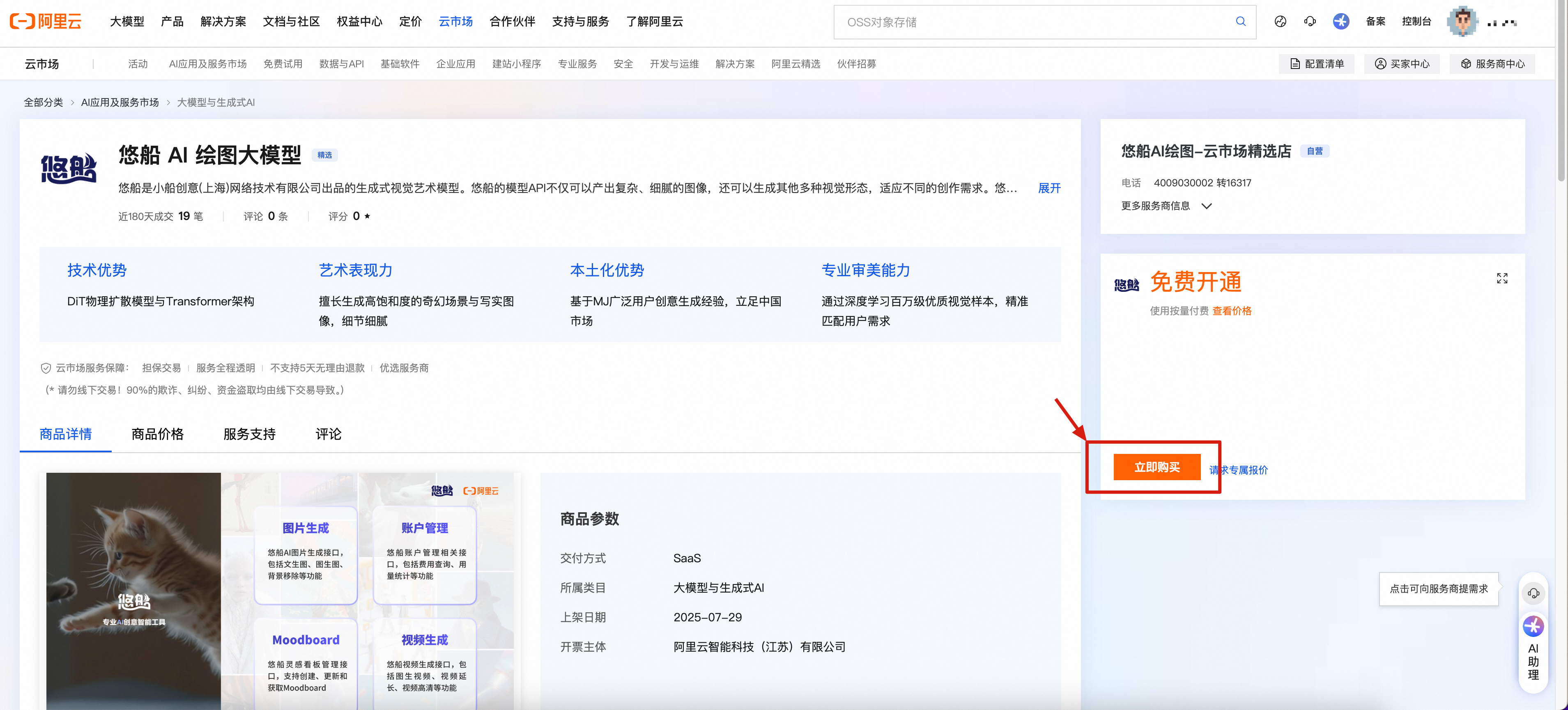Open 买家中心
1568x710 pixels.
tap(1402, 64)
